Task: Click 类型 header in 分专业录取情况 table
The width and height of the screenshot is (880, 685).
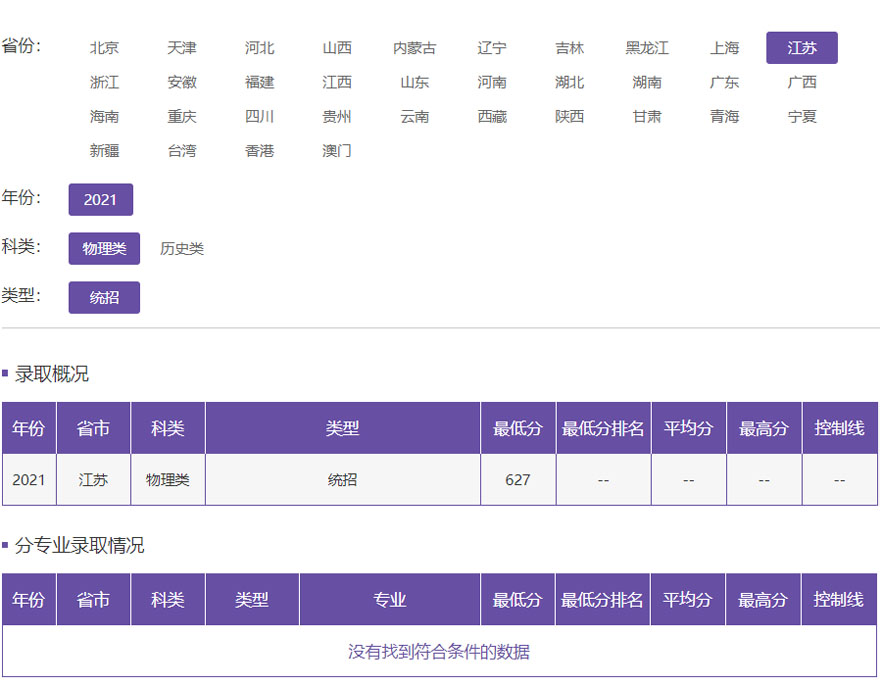Action: click(x=252, y=600)
